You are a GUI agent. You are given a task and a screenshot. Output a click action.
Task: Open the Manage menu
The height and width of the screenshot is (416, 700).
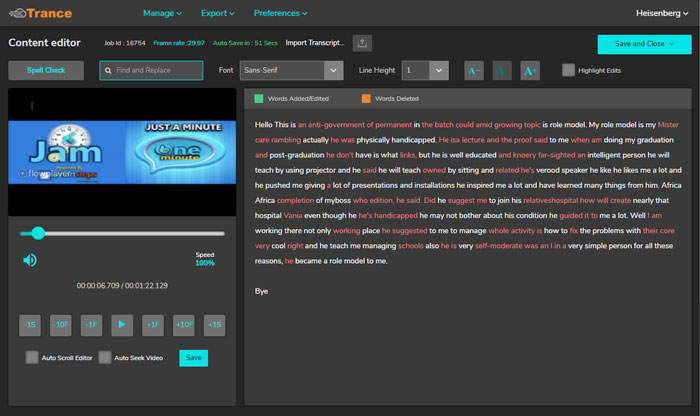(162, 13)
